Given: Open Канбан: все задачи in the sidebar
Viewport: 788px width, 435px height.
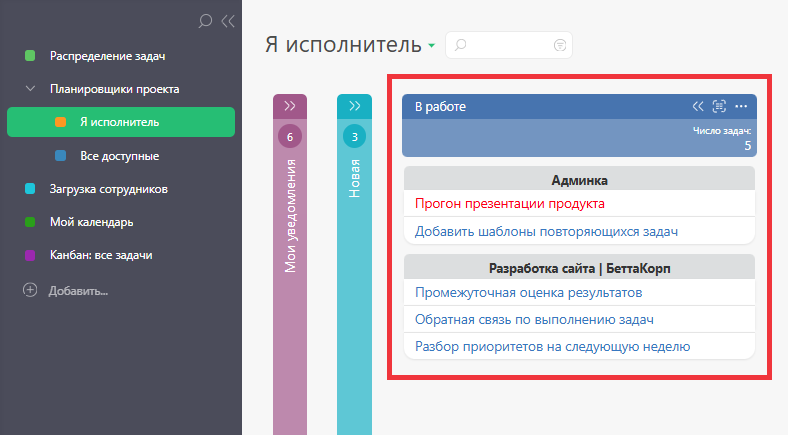Looking at the screenshot, I should (x=101, y=255).
